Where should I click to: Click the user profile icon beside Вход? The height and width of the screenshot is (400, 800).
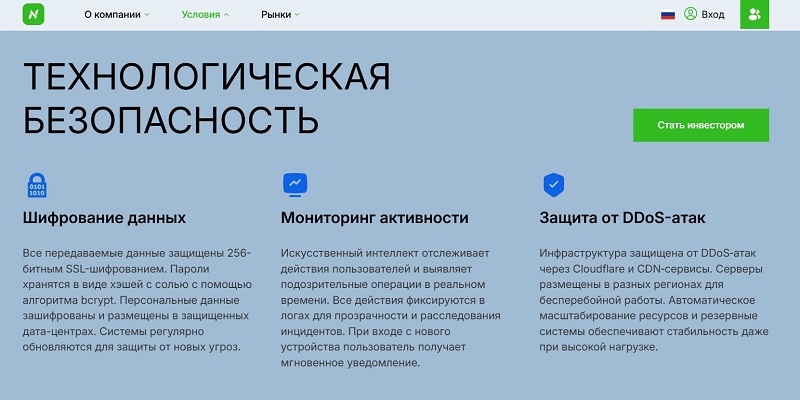click(x=690, y=15)
